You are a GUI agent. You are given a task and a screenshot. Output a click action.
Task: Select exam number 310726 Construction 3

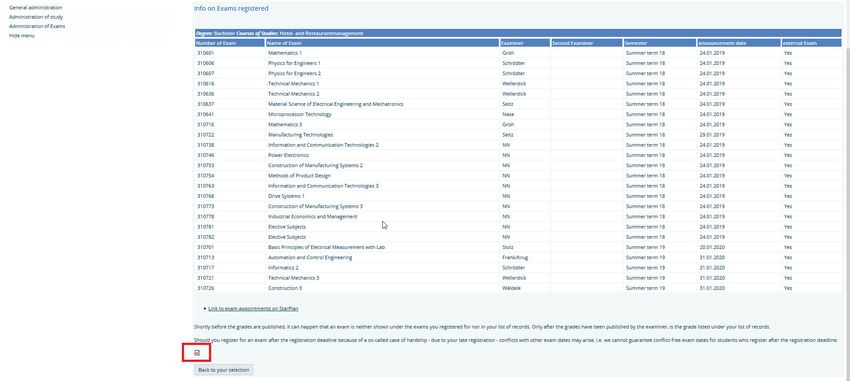(518, 288)
